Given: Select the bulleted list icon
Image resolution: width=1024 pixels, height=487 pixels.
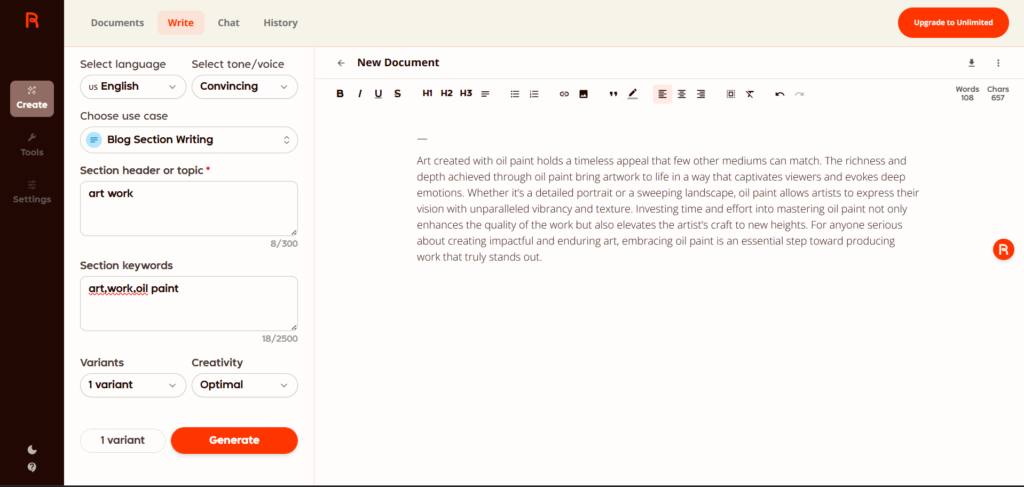Looking at the screenshot, I should click(515, 94).
